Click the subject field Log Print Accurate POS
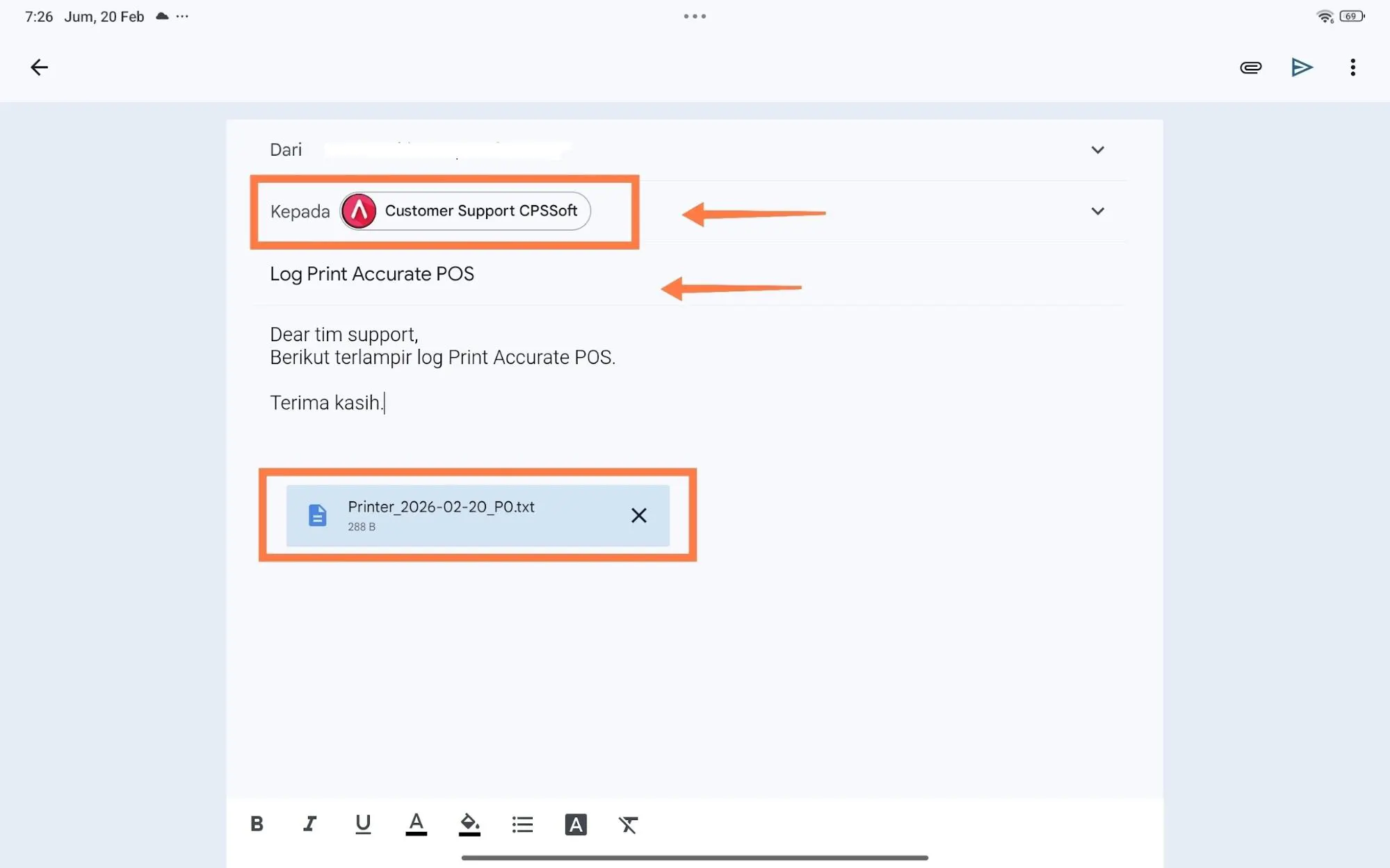This screenshot has width=1390, height=868. [x=372, y=274]
